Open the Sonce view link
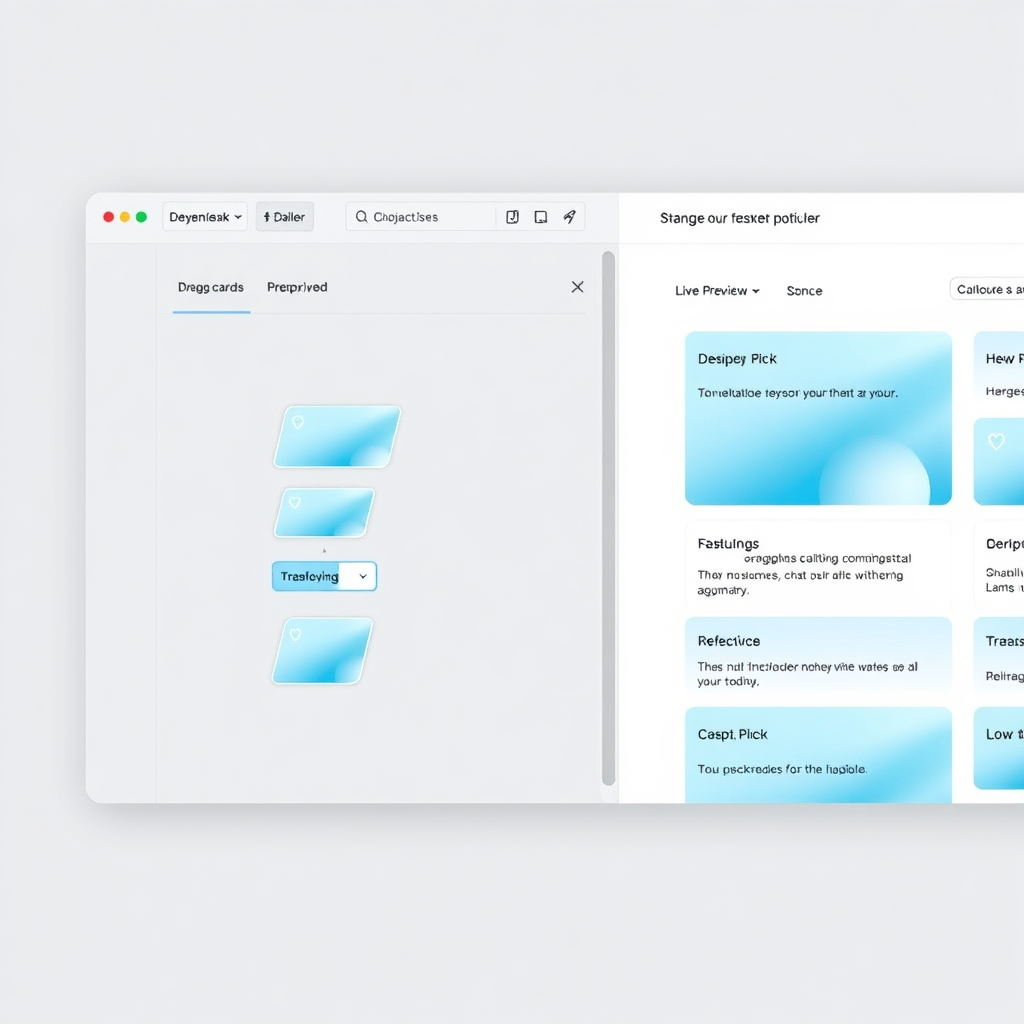Image resolution: width=1024 pixels, height=1024 pixels. (804, 290)
